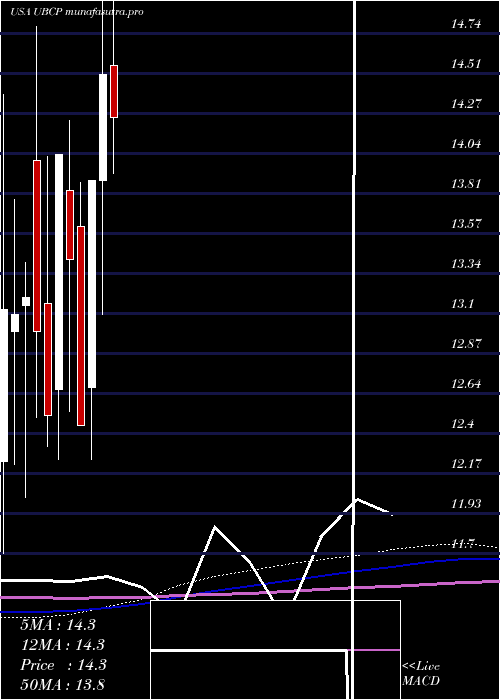Click the 50MA : 13.8 readout
500x700 pixels.
[x=62, y=684]
